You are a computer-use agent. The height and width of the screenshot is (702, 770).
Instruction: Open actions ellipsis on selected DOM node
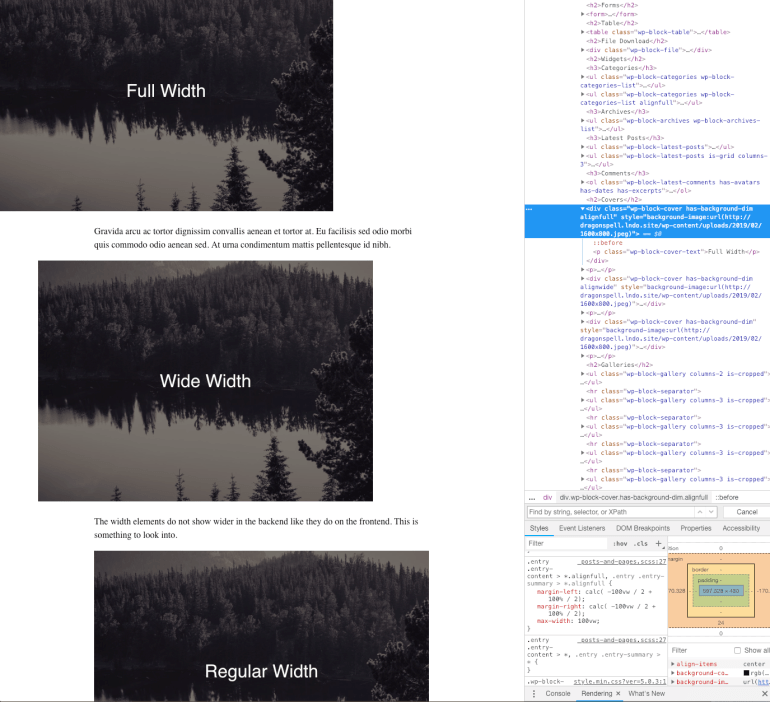click(x=529, y=209)
